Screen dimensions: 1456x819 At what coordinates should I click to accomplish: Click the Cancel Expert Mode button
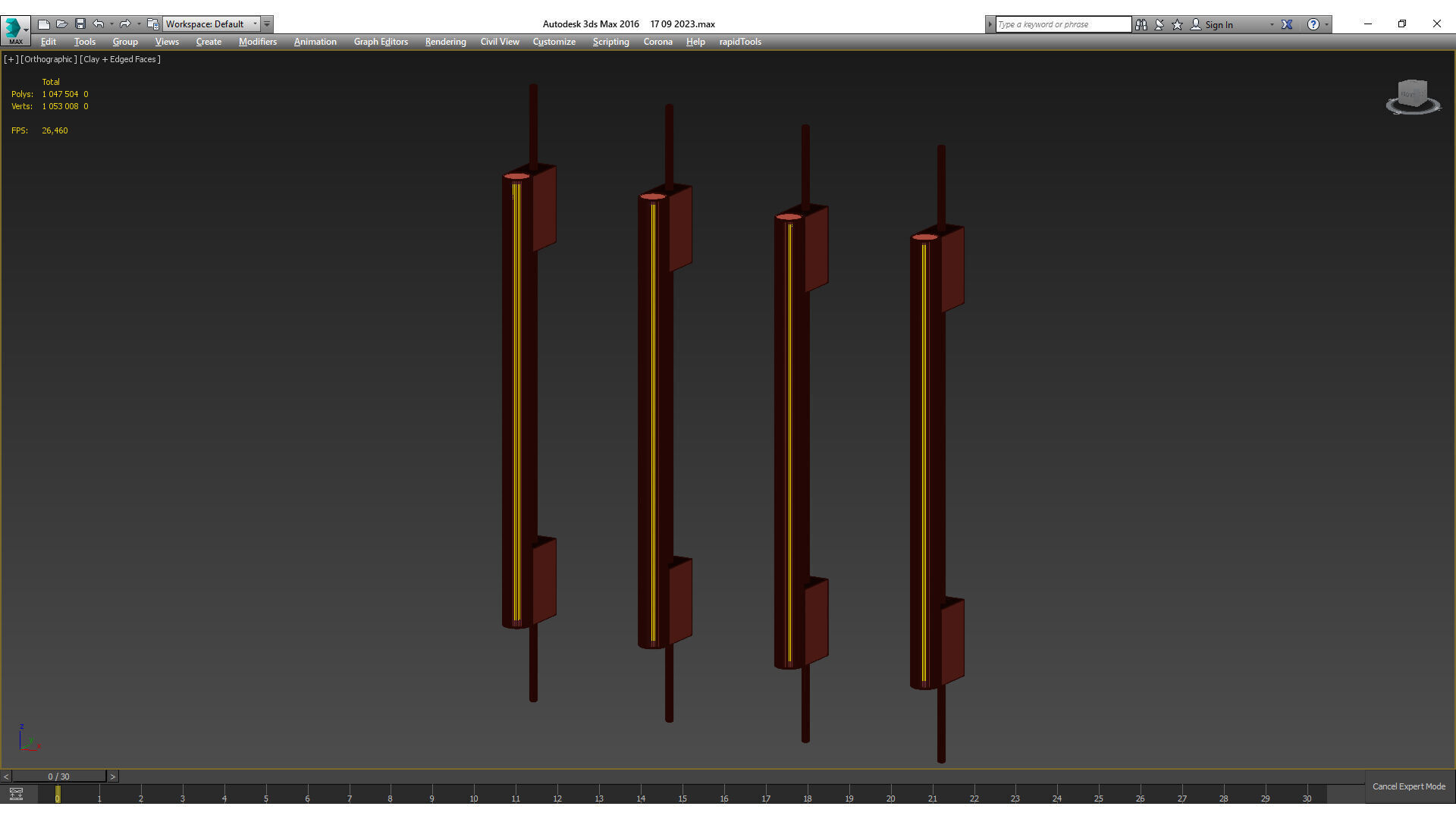[1408, 786]
